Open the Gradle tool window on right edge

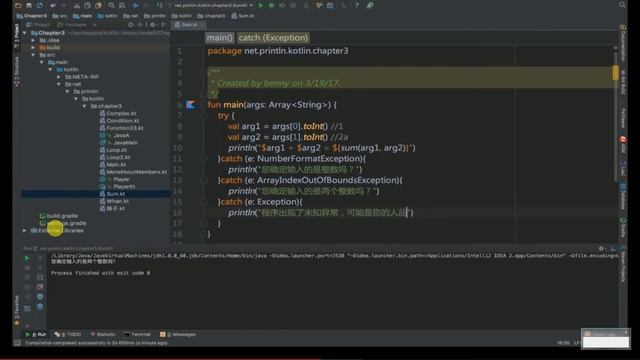(623, 226)
